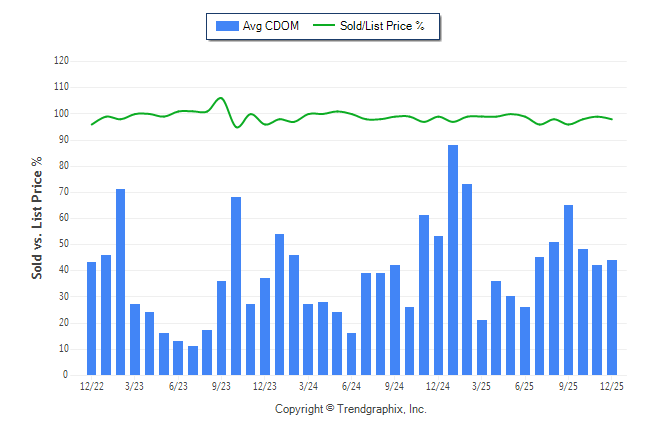Select the tallest blue bar in the chart
The width and height of the screenshot is (646, 434).
[x=453, y=260]
